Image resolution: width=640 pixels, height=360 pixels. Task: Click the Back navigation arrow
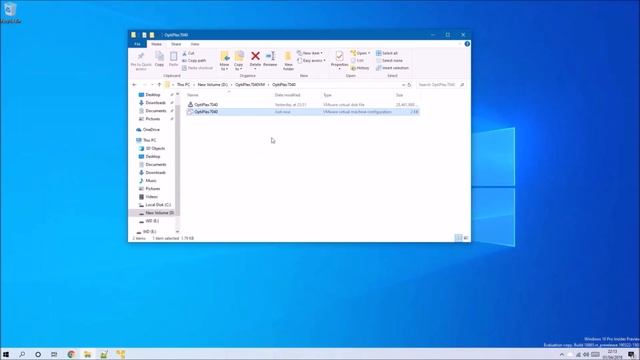pyautogui.click(x=134, y=84)
